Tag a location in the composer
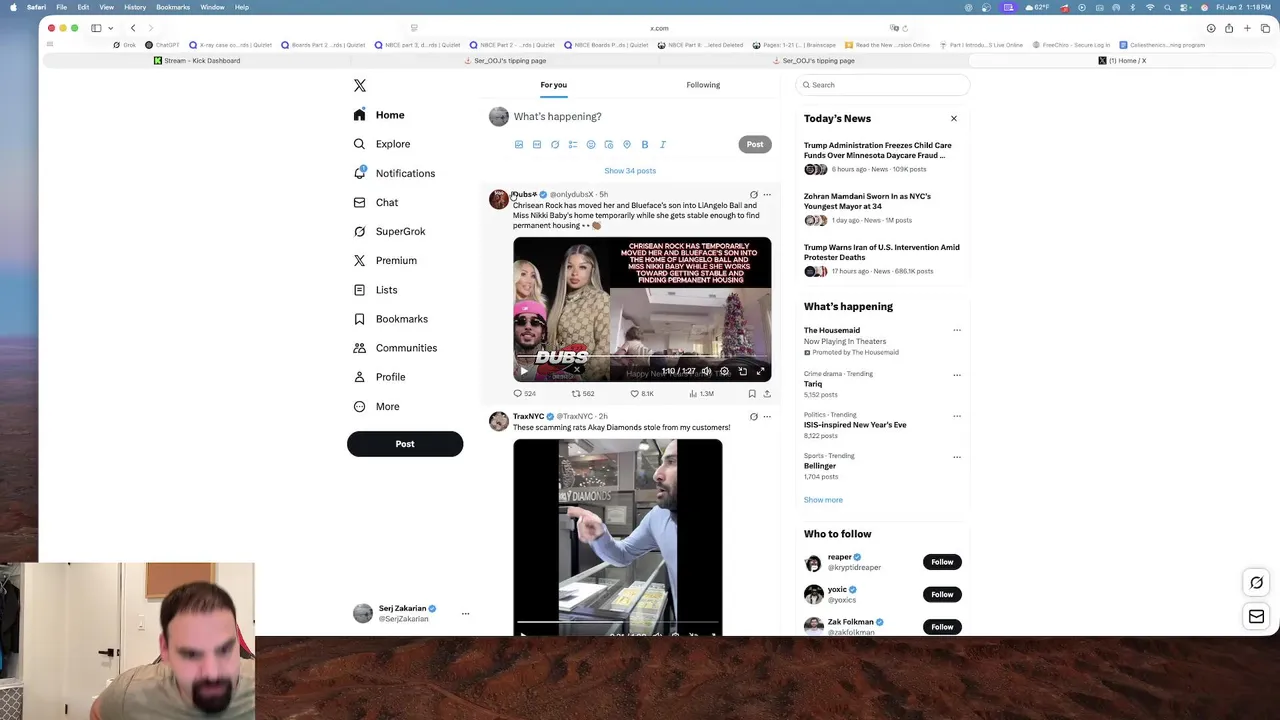 [627, 145]
